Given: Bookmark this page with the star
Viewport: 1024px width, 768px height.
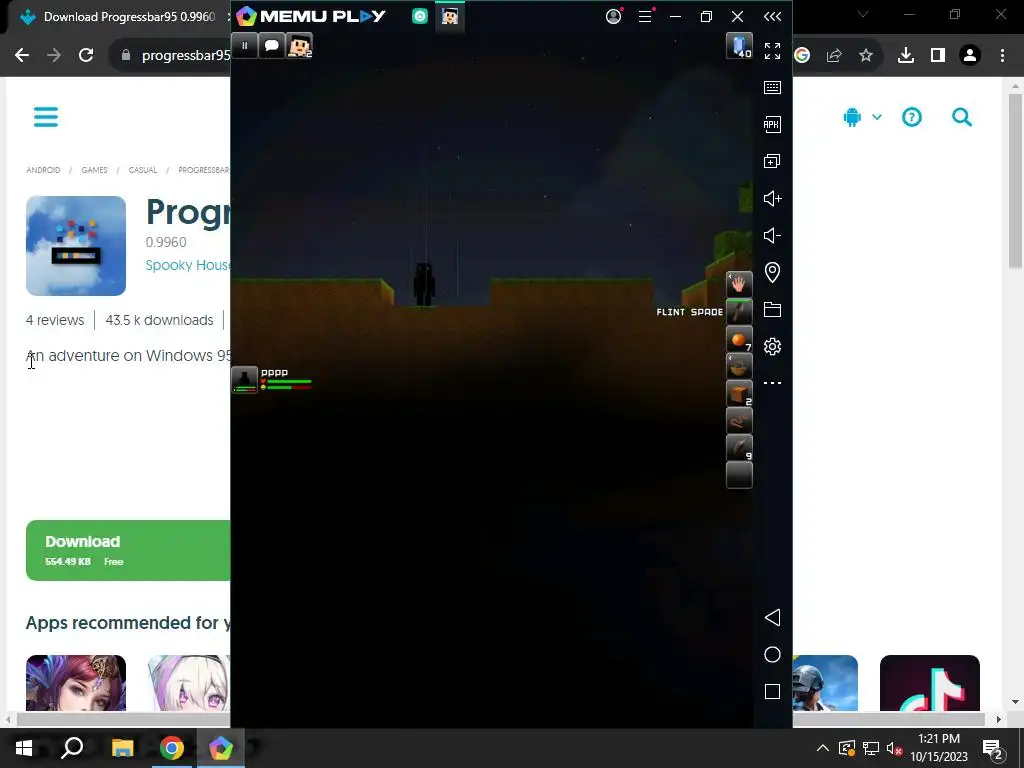Looking at the screenshot, I should coord(866,56).
